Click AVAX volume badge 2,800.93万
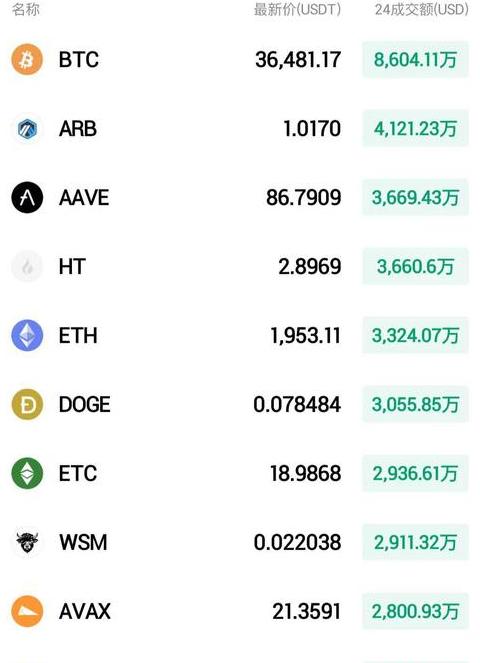The width and height of the screenshot is (480, 663). tap(415, 611)
